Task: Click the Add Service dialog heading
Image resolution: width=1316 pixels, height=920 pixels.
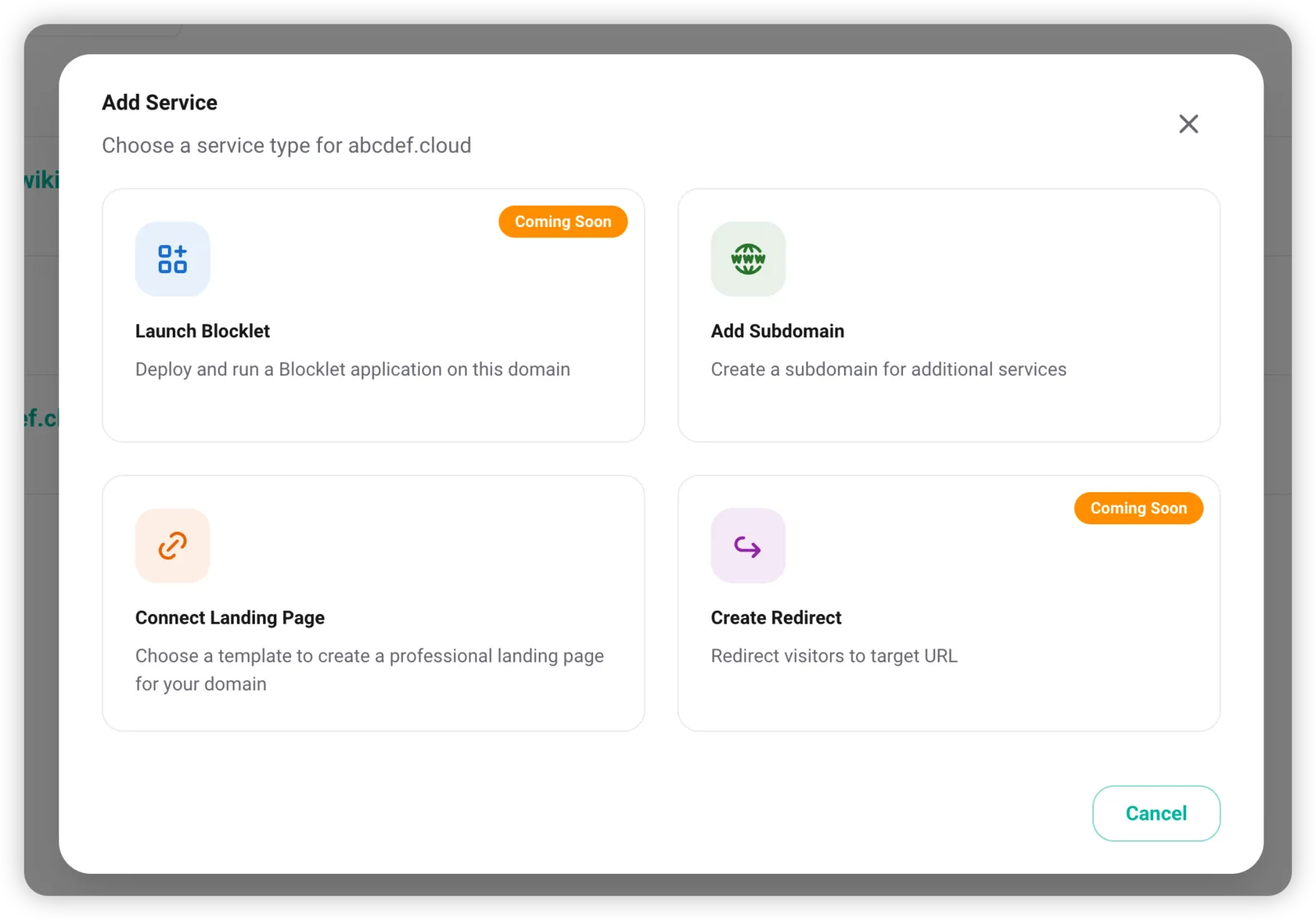Action: (160, 103)
